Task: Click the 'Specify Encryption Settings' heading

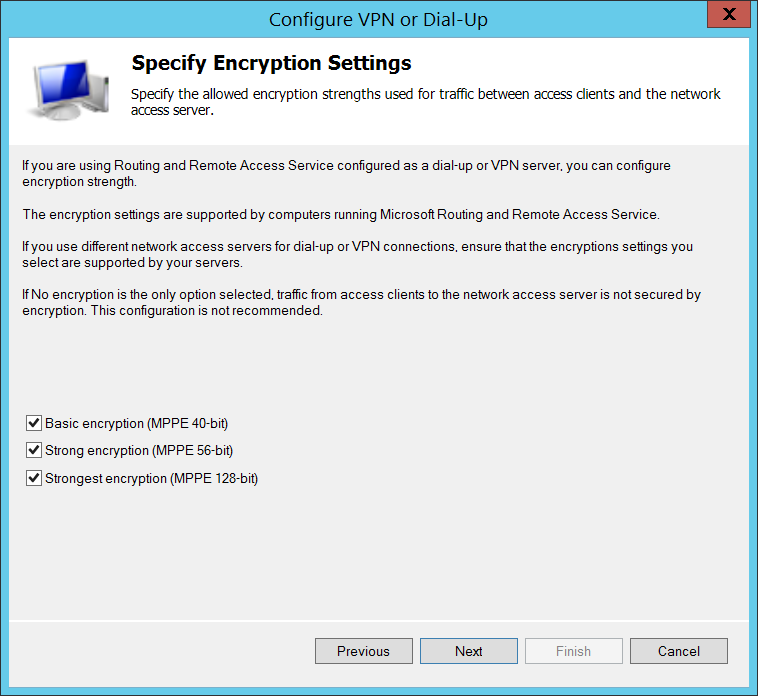Action: coord(271,64)
